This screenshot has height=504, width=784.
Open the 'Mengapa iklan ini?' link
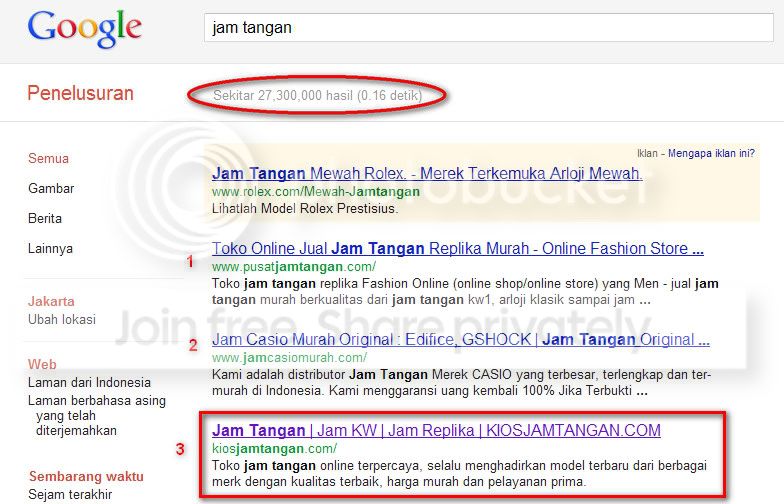coord(712,154)
